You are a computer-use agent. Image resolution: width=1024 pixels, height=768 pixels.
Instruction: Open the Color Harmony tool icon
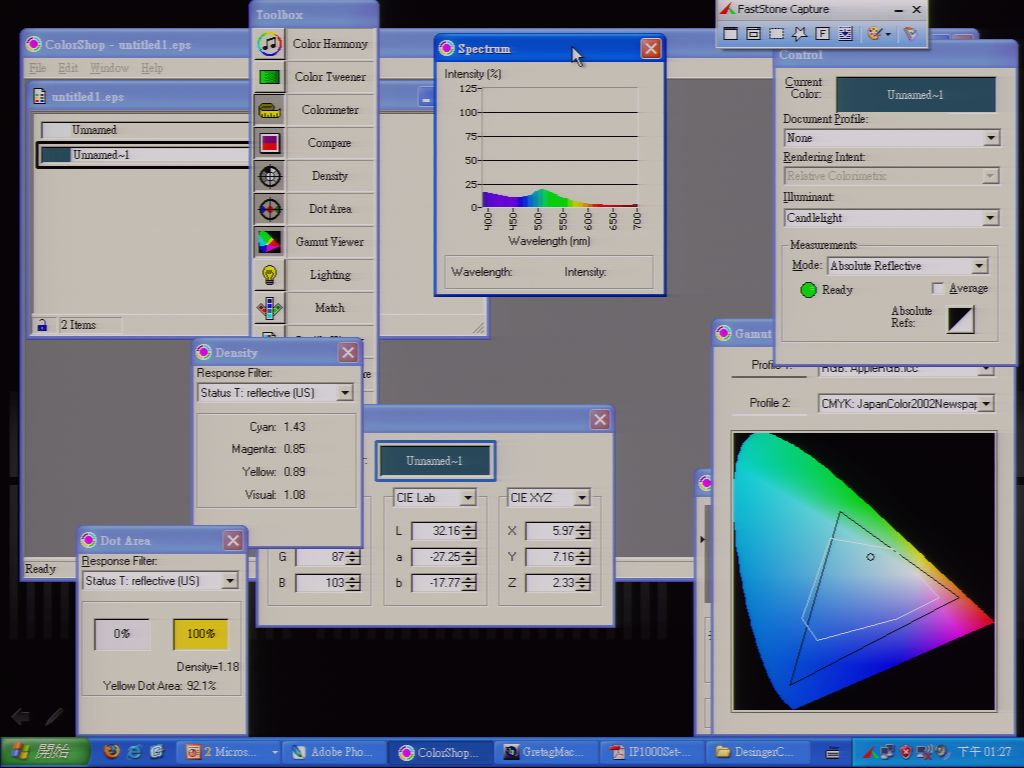point(269,44)
